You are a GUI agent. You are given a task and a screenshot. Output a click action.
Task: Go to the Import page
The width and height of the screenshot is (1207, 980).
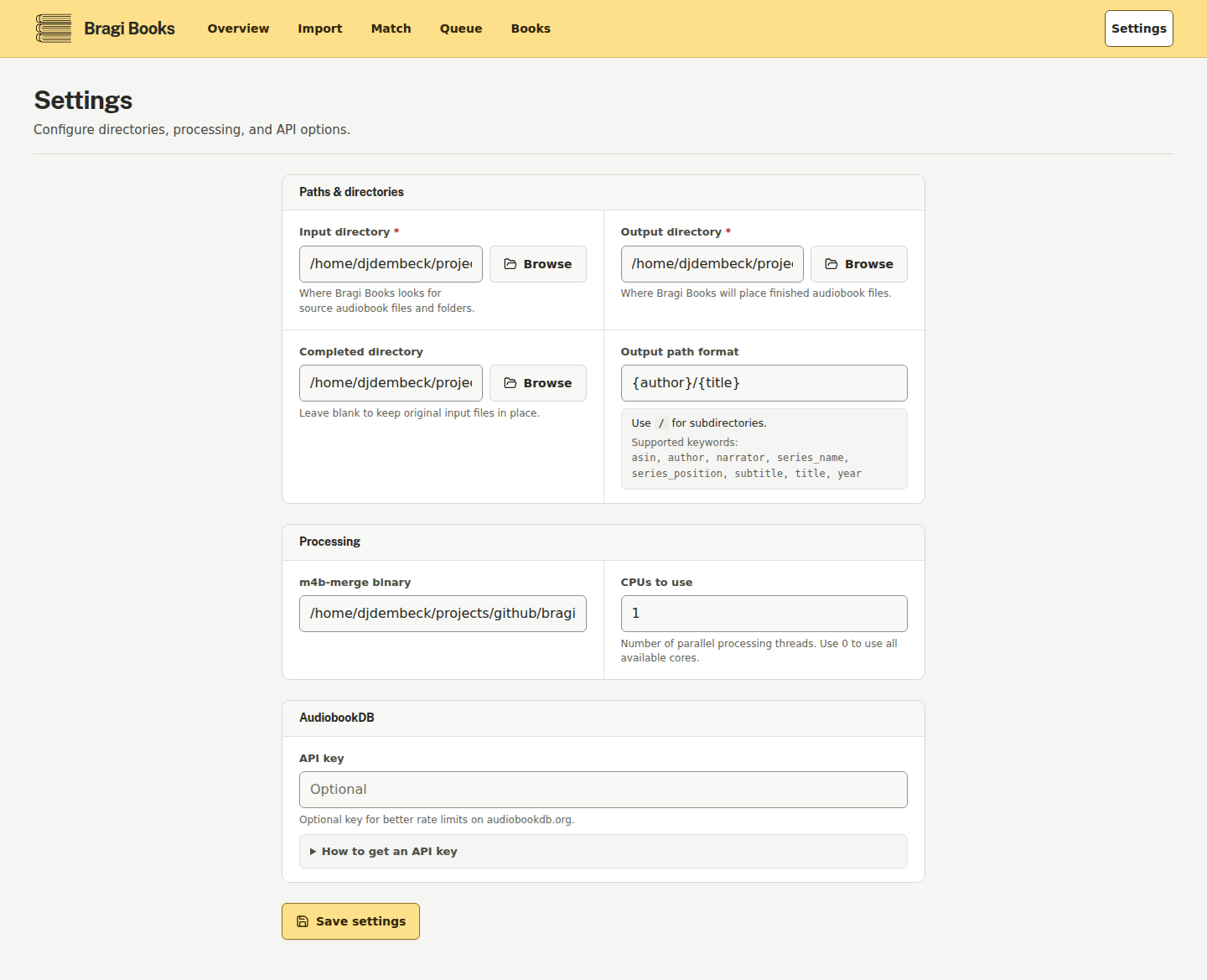(320, 29)
